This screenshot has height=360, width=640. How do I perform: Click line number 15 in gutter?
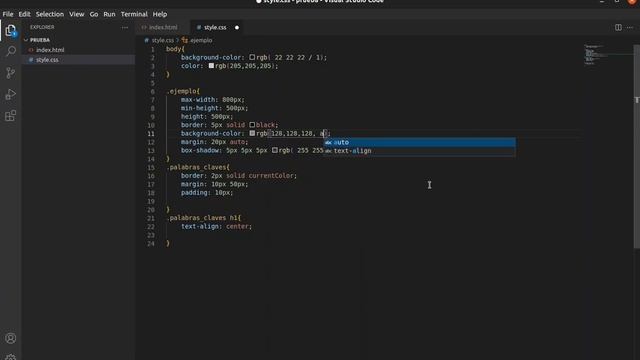pyautogui.click(x=151, y=167)
